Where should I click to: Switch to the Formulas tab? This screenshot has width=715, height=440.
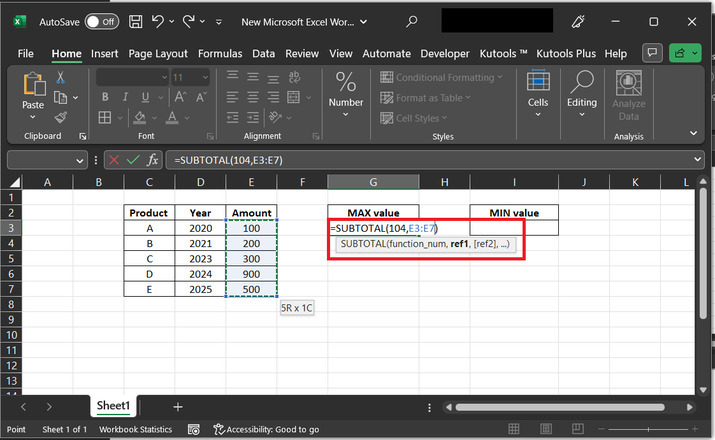[x=219, y=53]
